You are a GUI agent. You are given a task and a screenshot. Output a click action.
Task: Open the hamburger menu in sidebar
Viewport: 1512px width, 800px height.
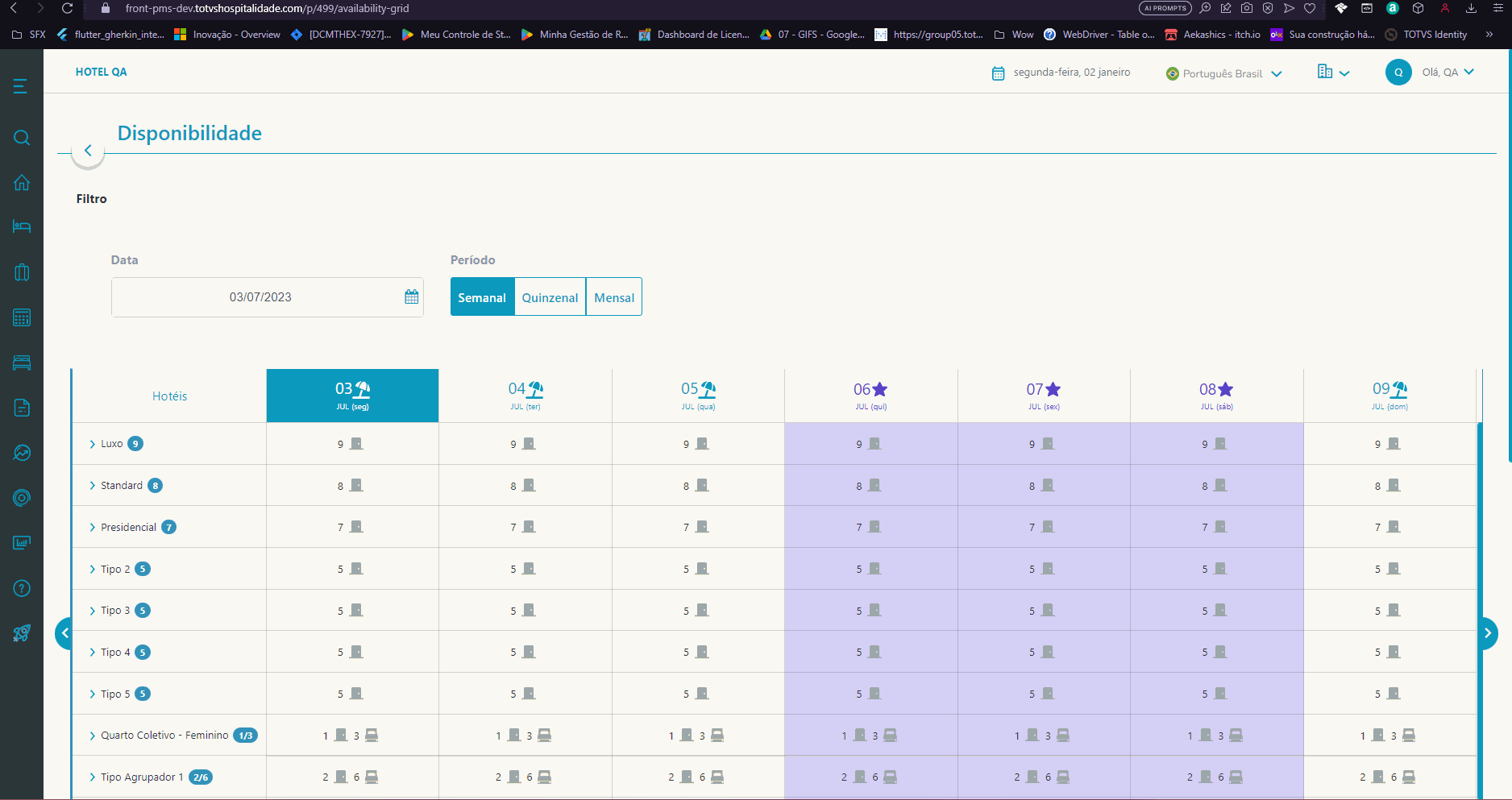click(21, 86)
